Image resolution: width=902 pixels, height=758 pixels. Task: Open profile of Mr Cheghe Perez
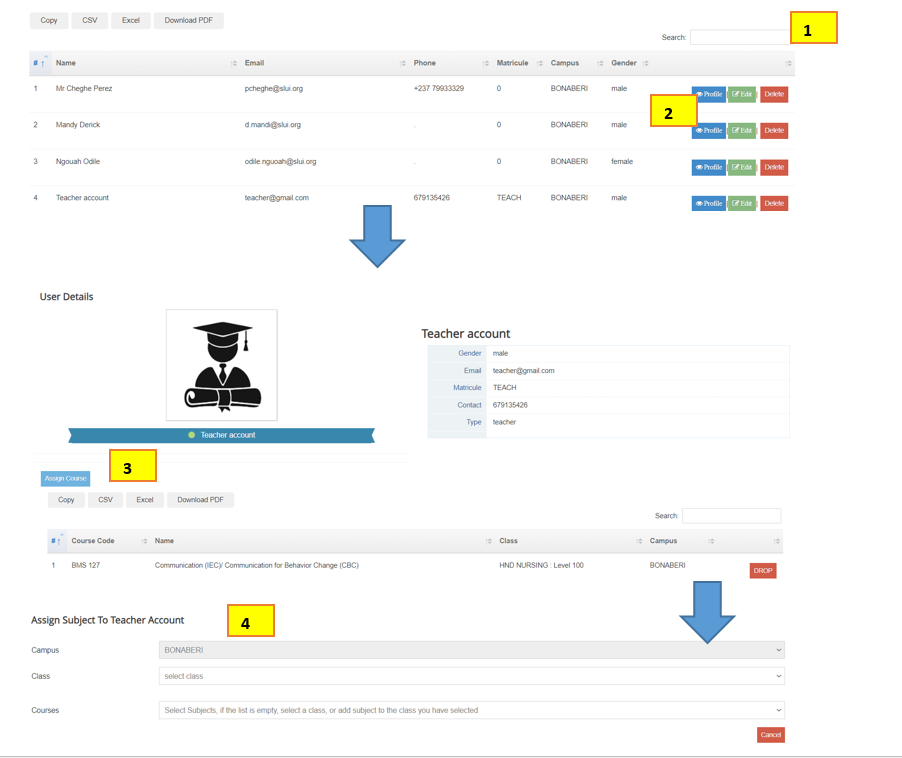pos(708,94)
